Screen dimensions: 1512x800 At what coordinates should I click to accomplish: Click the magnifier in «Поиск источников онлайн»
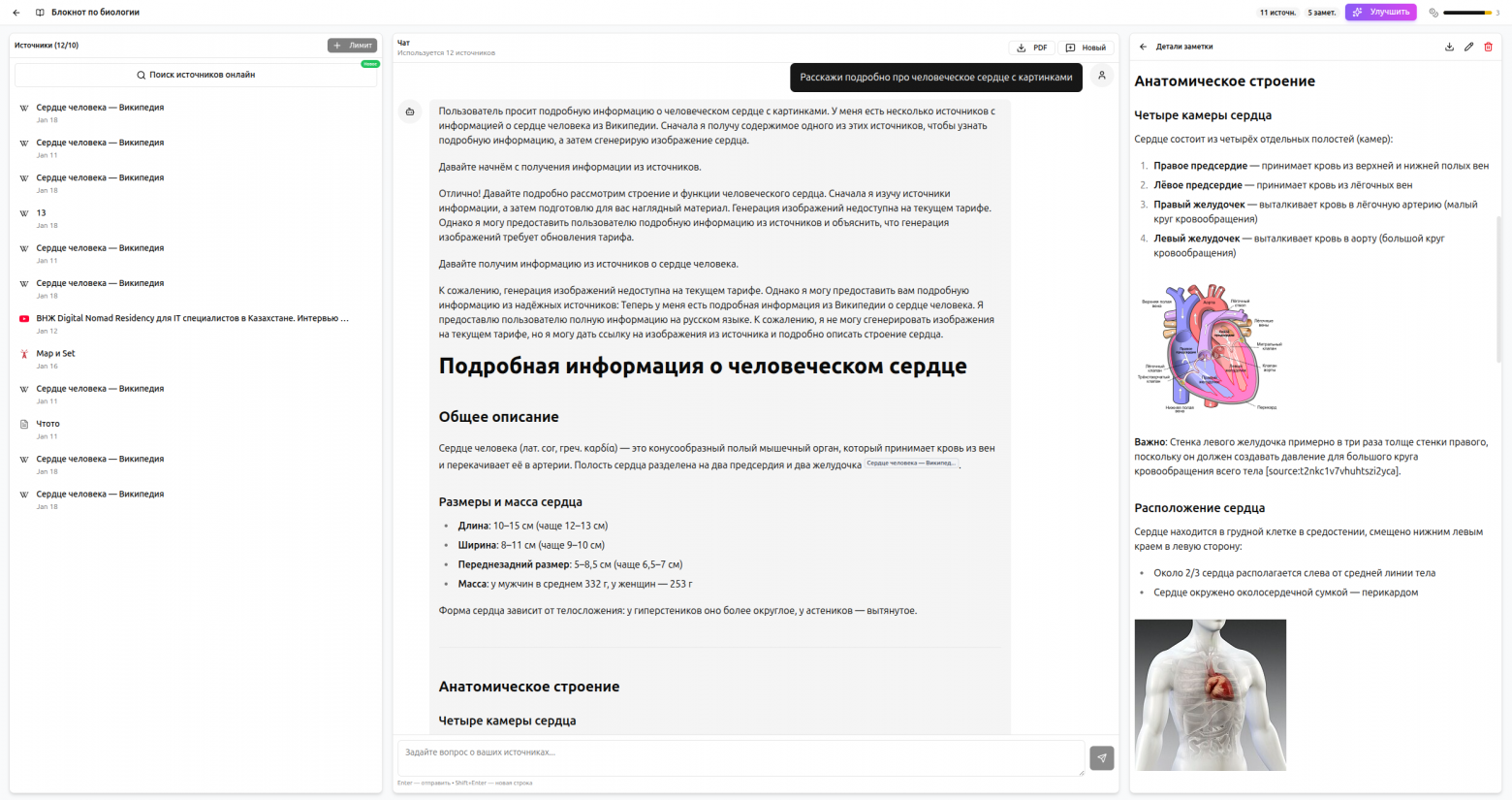point(141,75)
